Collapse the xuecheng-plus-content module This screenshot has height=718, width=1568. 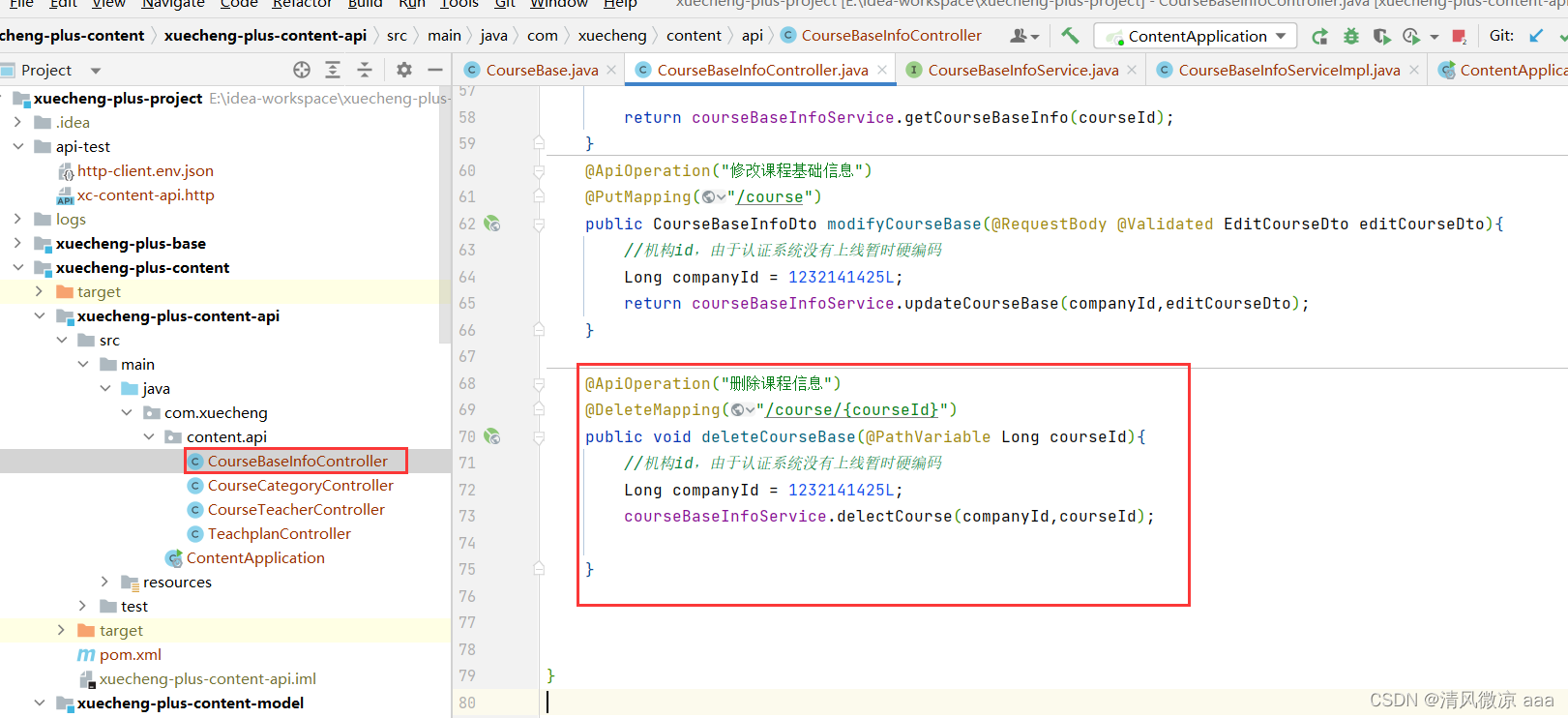pos(17,267)
